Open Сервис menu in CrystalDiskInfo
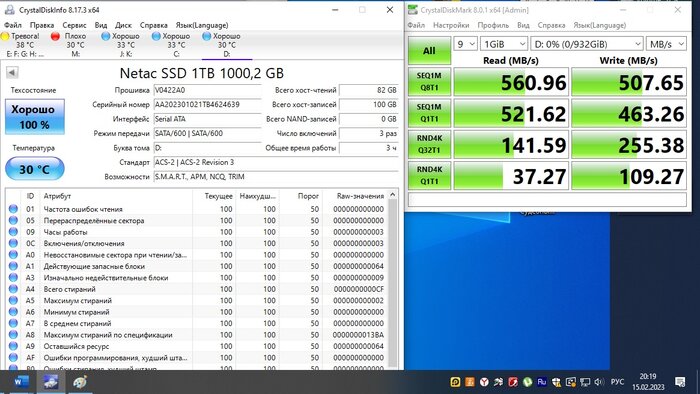This screenshot has height=394, width=700. pyautogui.click(x=74, y=25)
